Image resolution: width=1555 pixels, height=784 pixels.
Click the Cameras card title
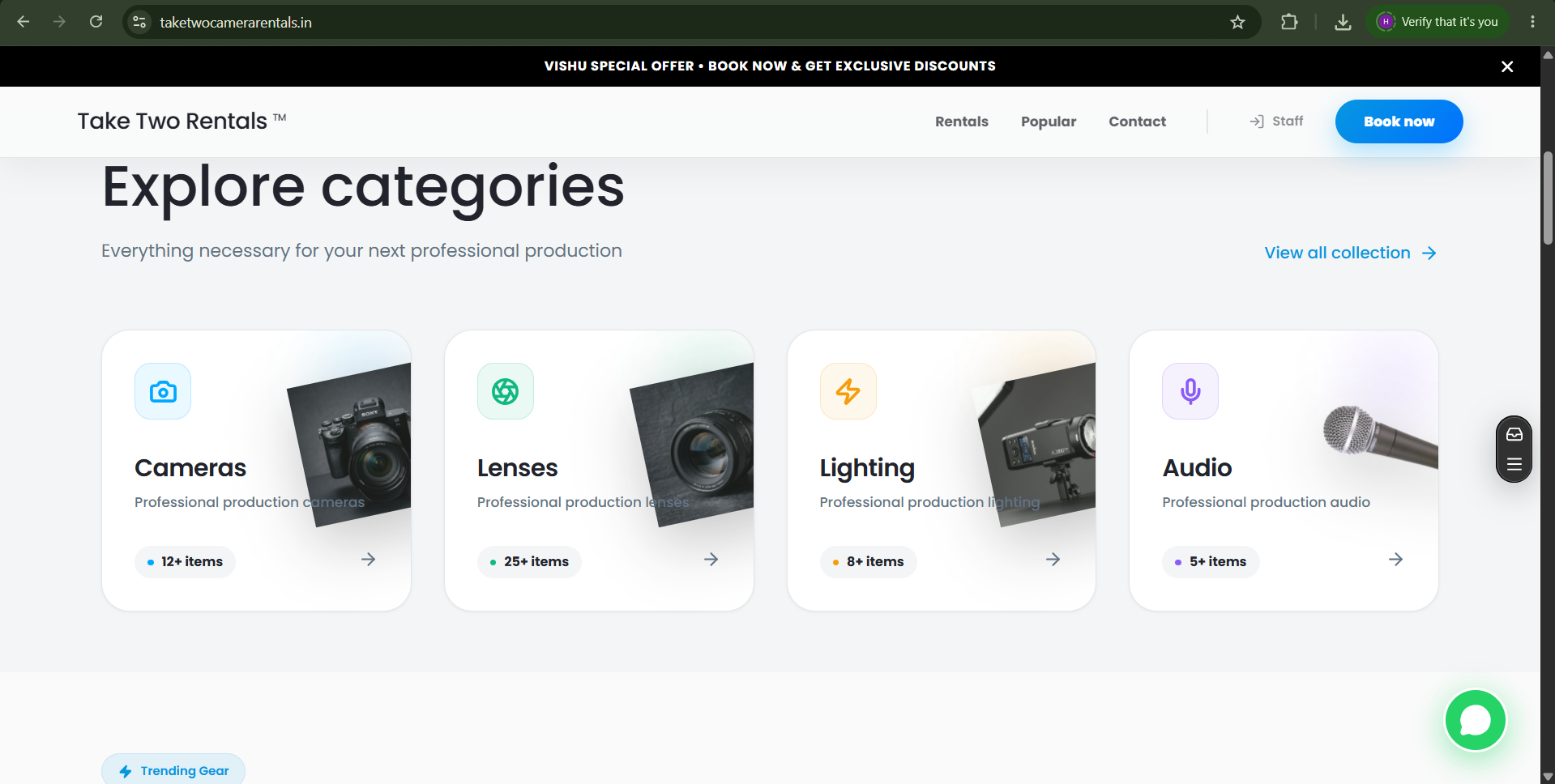point(190,467)
